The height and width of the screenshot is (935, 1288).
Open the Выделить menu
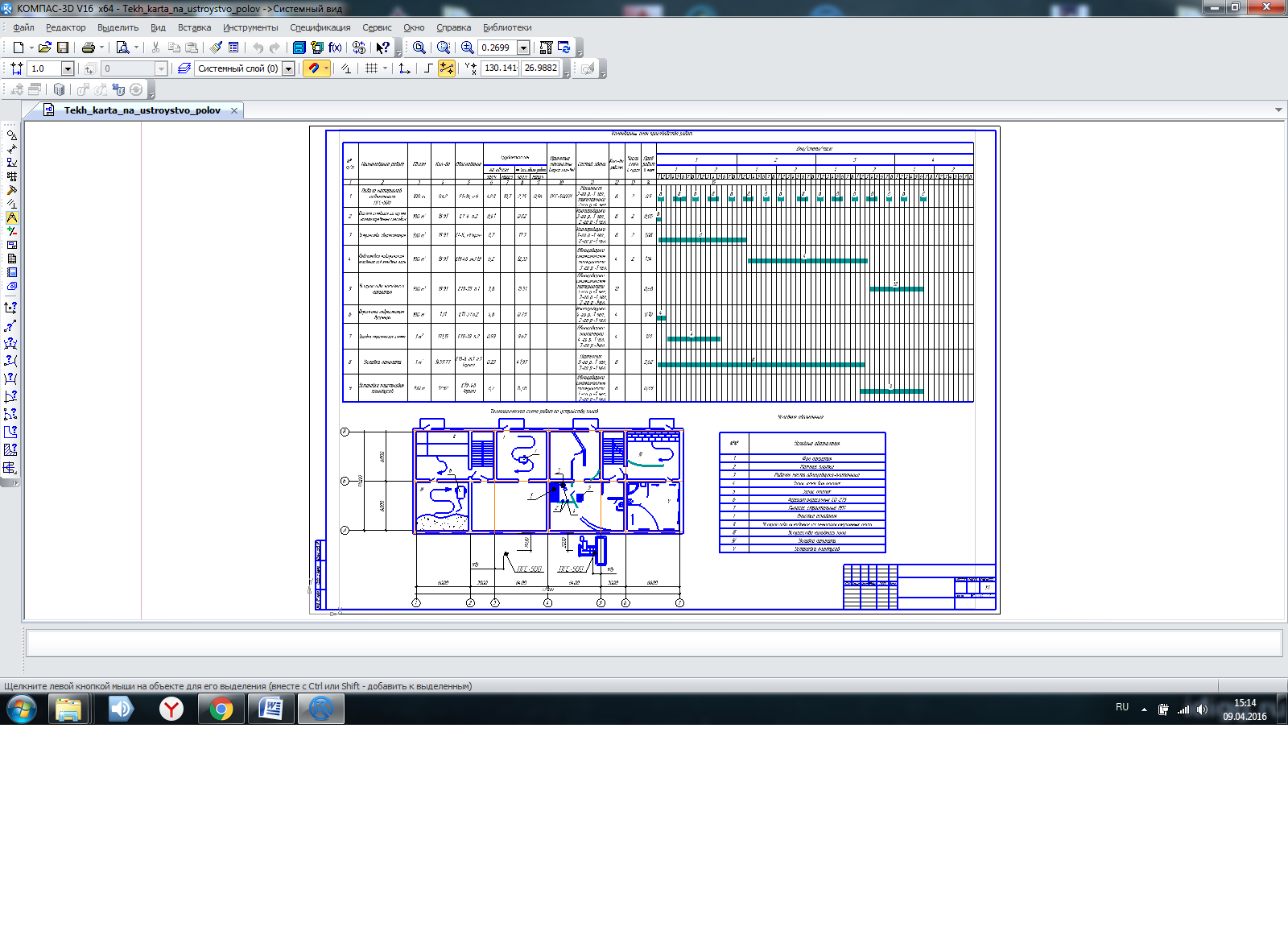[x=118, y=27]
